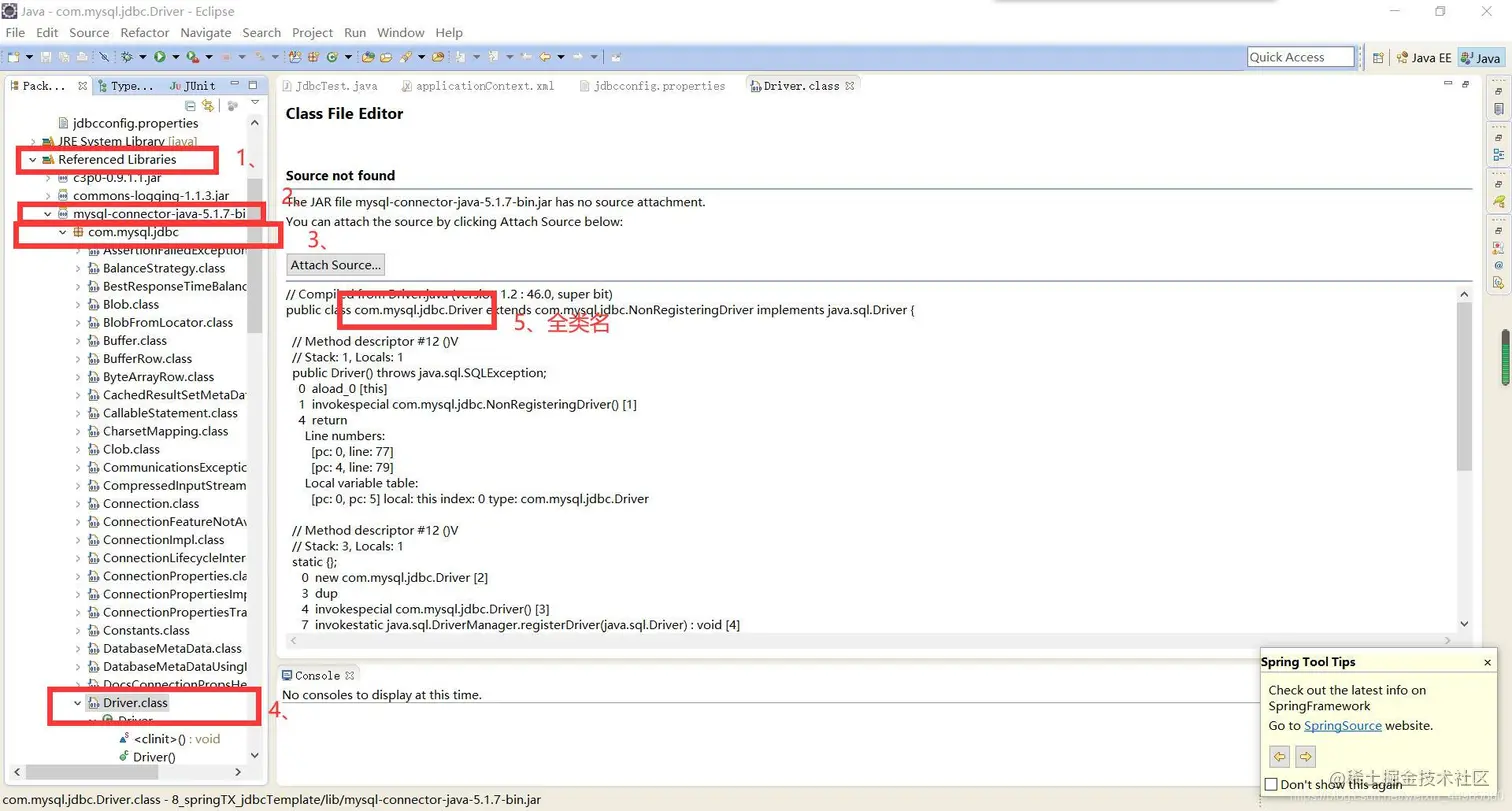Switch to the Type Hierarchy tab

point(124,86)
